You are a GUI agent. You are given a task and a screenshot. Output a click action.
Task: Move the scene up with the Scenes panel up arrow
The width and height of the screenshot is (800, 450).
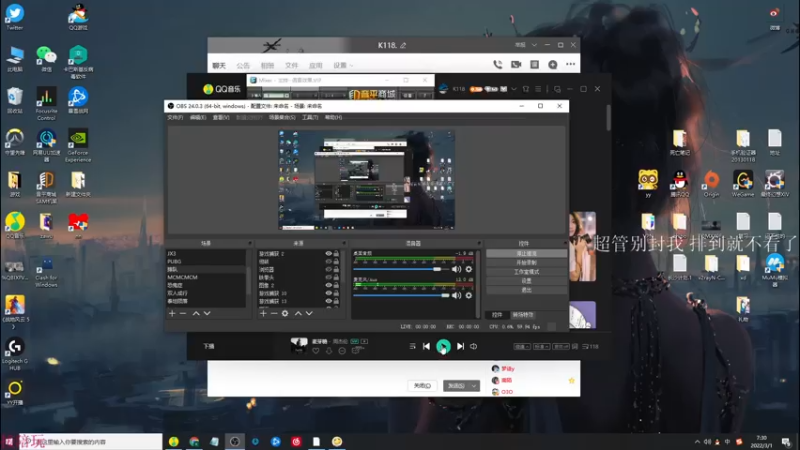click(196, 313)
